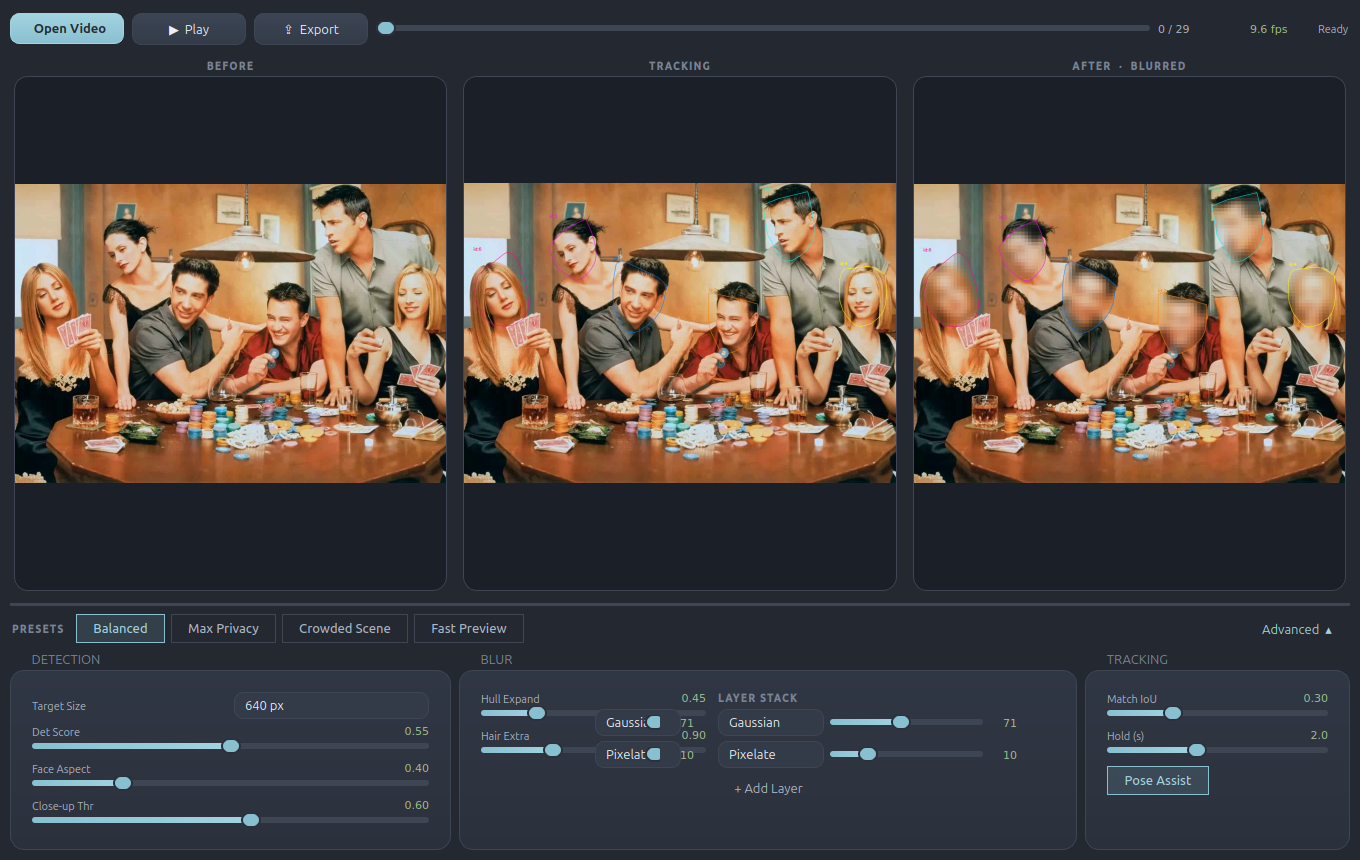Click the Hold (s) slider handle
Screen dimensions: 1360x860
coord(1197,750)
